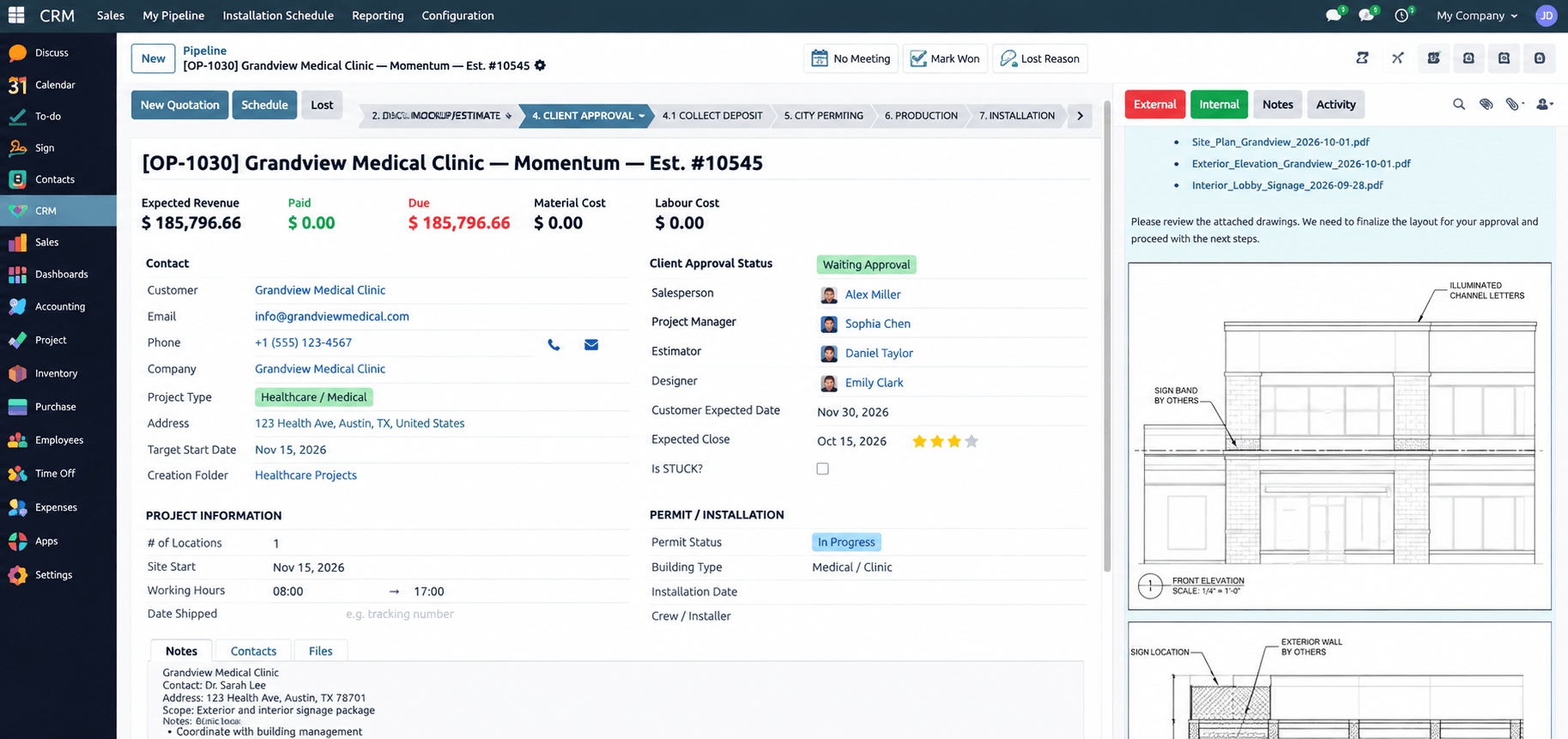Viewport: 1568px width, 739px height.
Task: Switch to the Files tab
Action: tap(320, 651)
